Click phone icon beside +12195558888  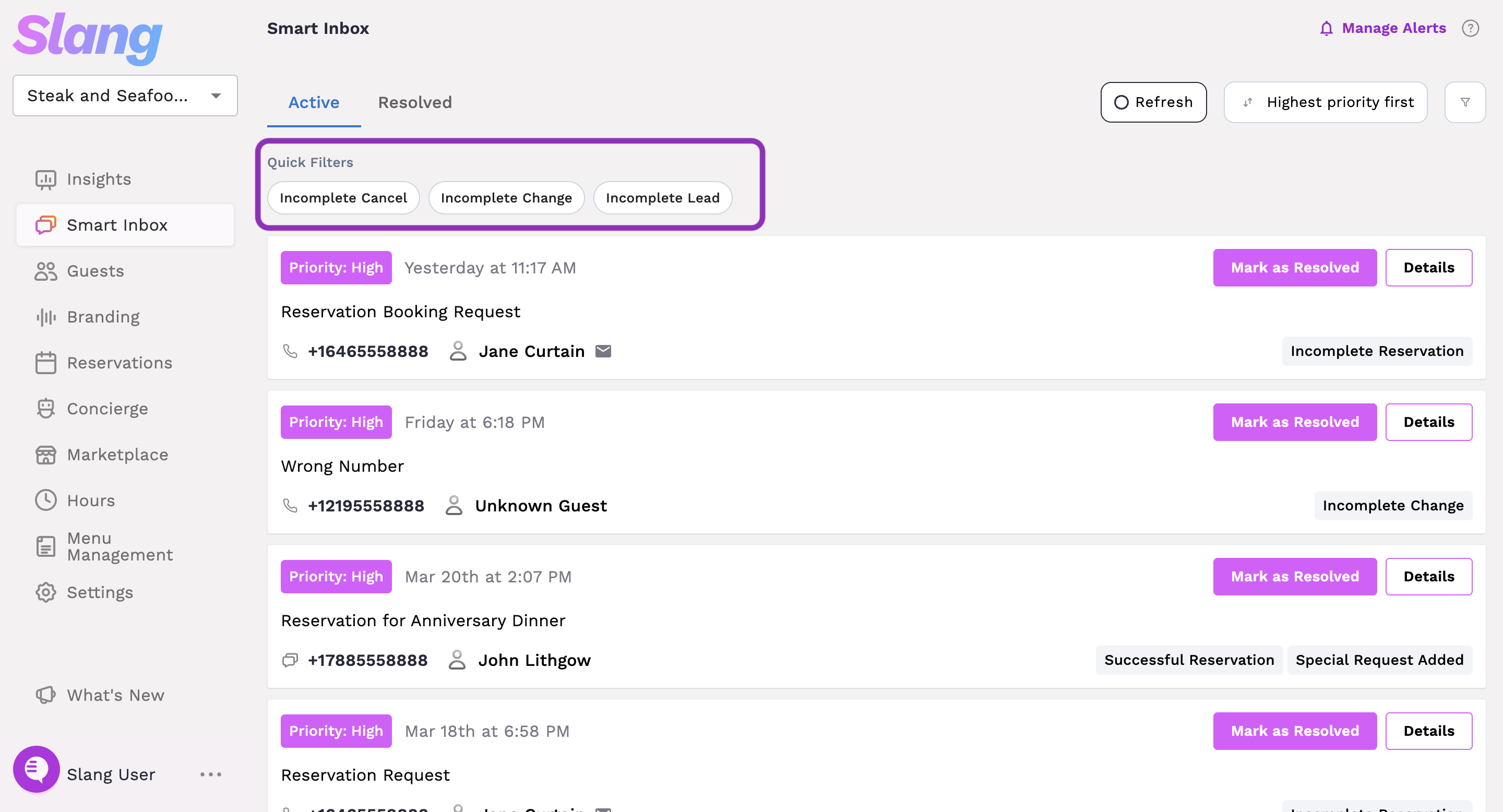290,506
